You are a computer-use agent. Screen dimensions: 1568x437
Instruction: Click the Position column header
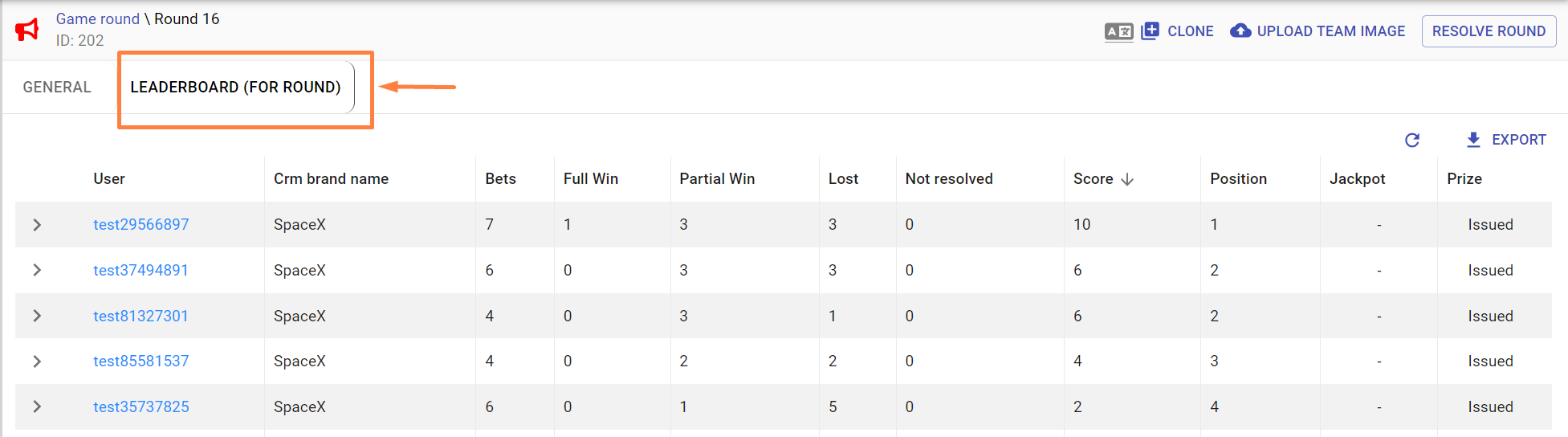[x=1238, y=179]
